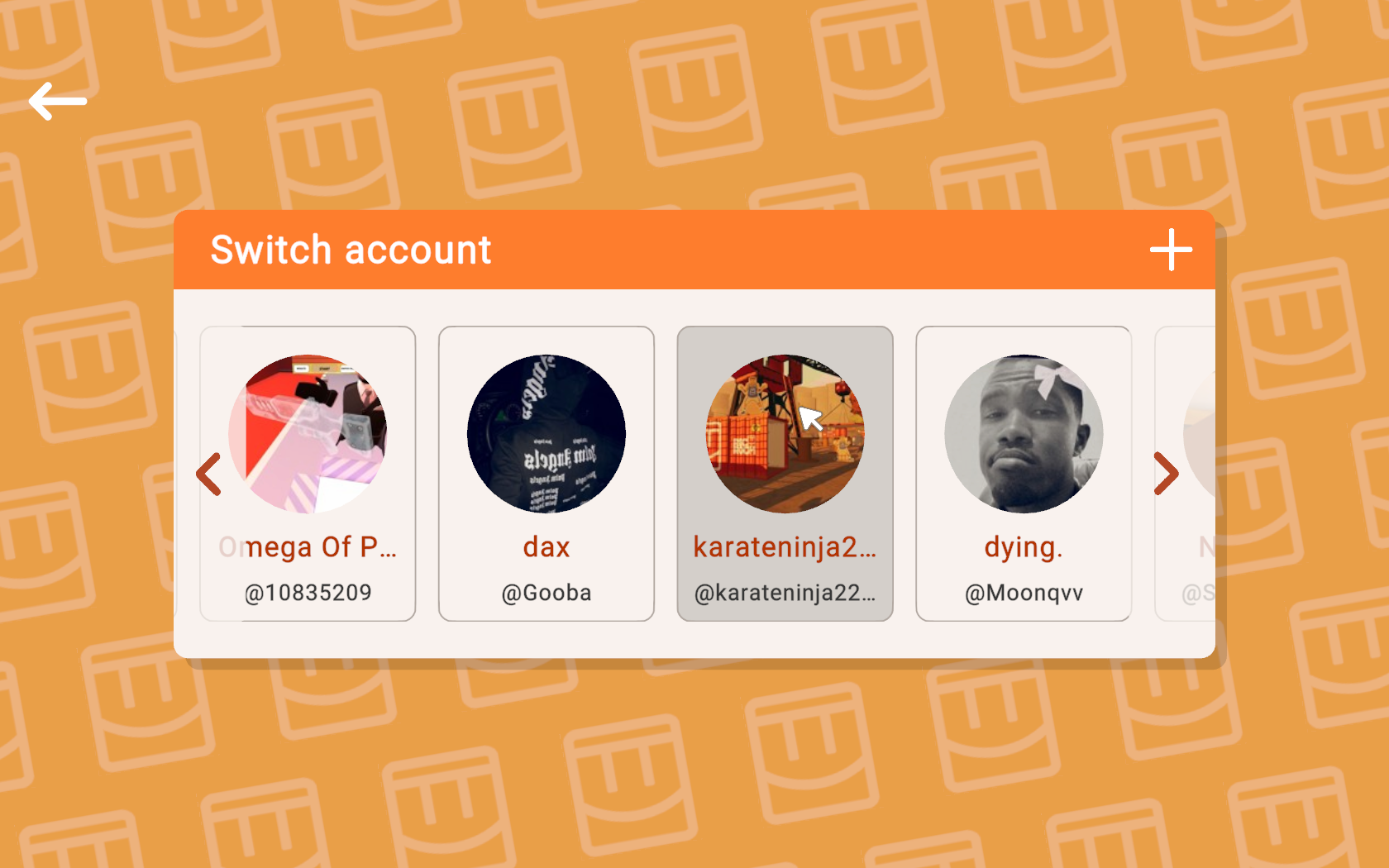The width and height of the screenshot is (1389, 868).
Task: Pick the dying. account name
Action: tap(1024, 548)
